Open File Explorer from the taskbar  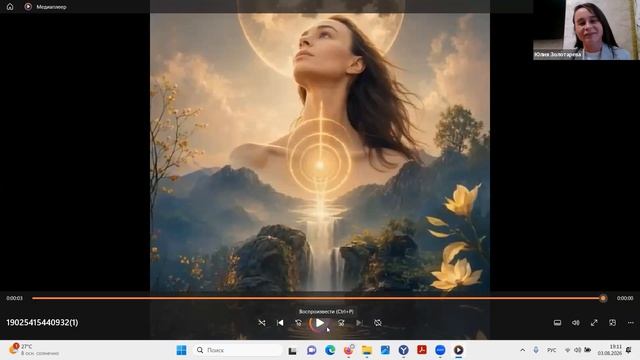click(x=367, y=350)
